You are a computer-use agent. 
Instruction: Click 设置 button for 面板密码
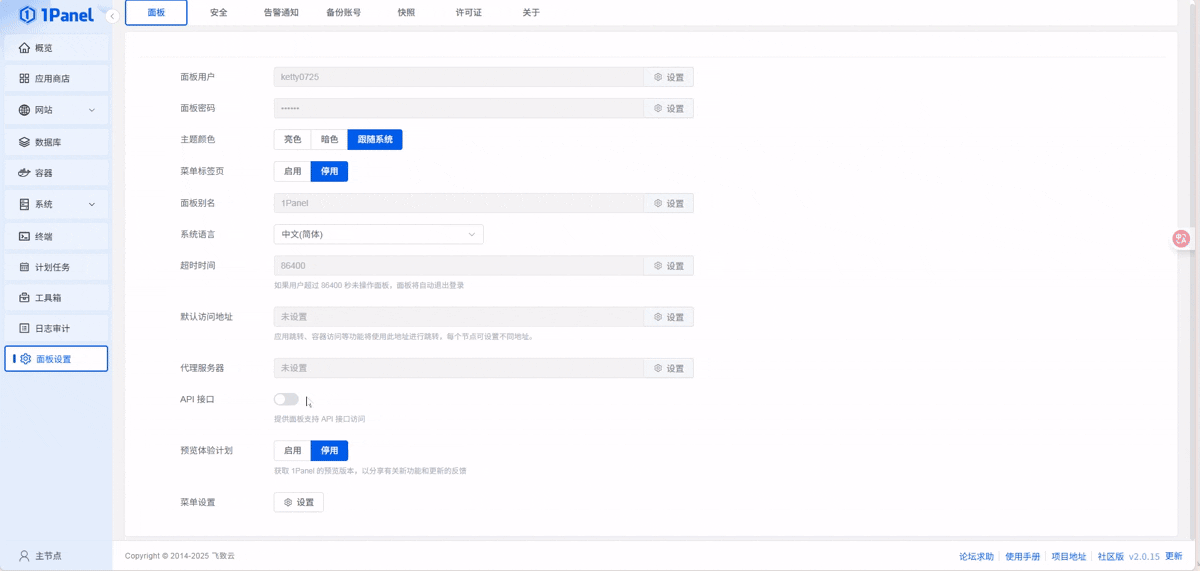point(668,108)
